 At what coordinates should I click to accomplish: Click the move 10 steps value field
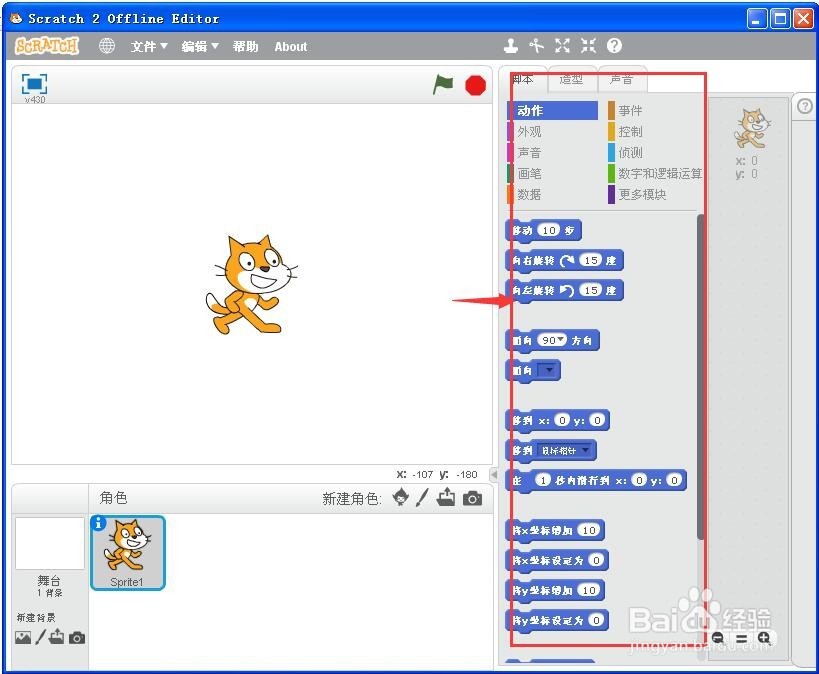(548, 230)
